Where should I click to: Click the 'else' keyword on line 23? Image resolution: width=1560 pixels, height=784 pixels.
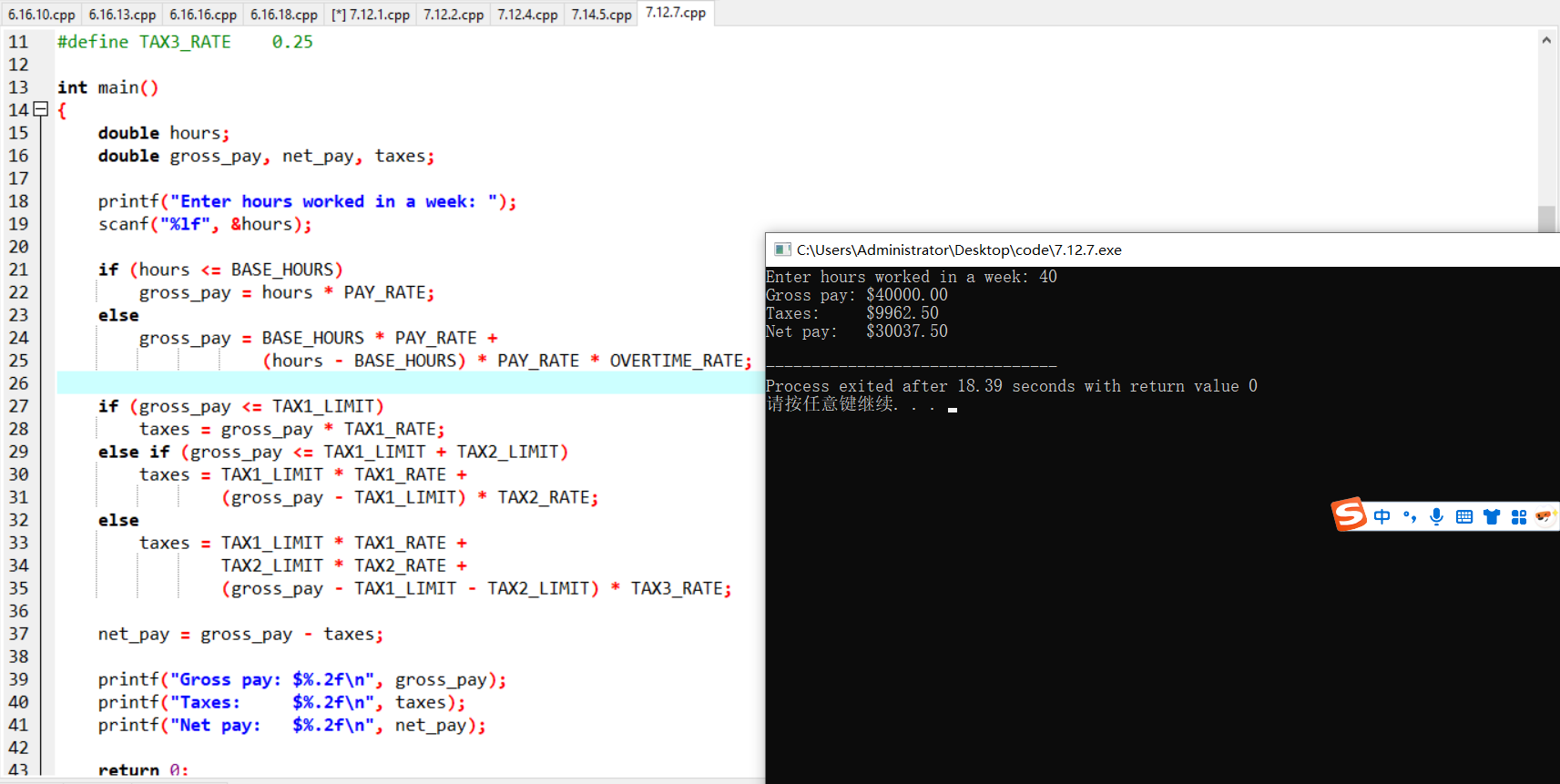pyautogui.click(x=118, y=315)
